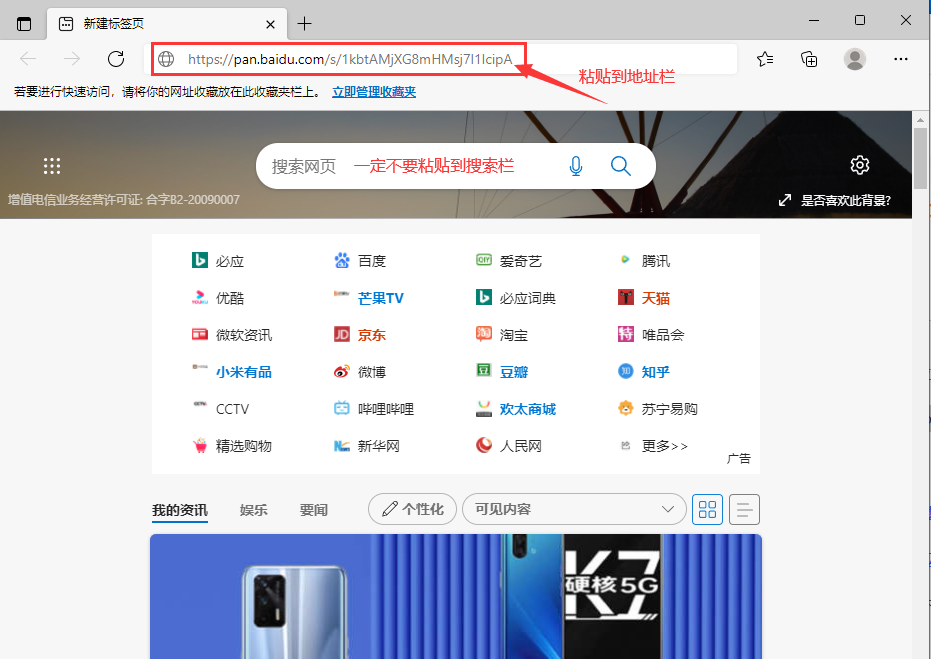
Task: Click the 立即管理收藏夹 link
Action: 374,92
